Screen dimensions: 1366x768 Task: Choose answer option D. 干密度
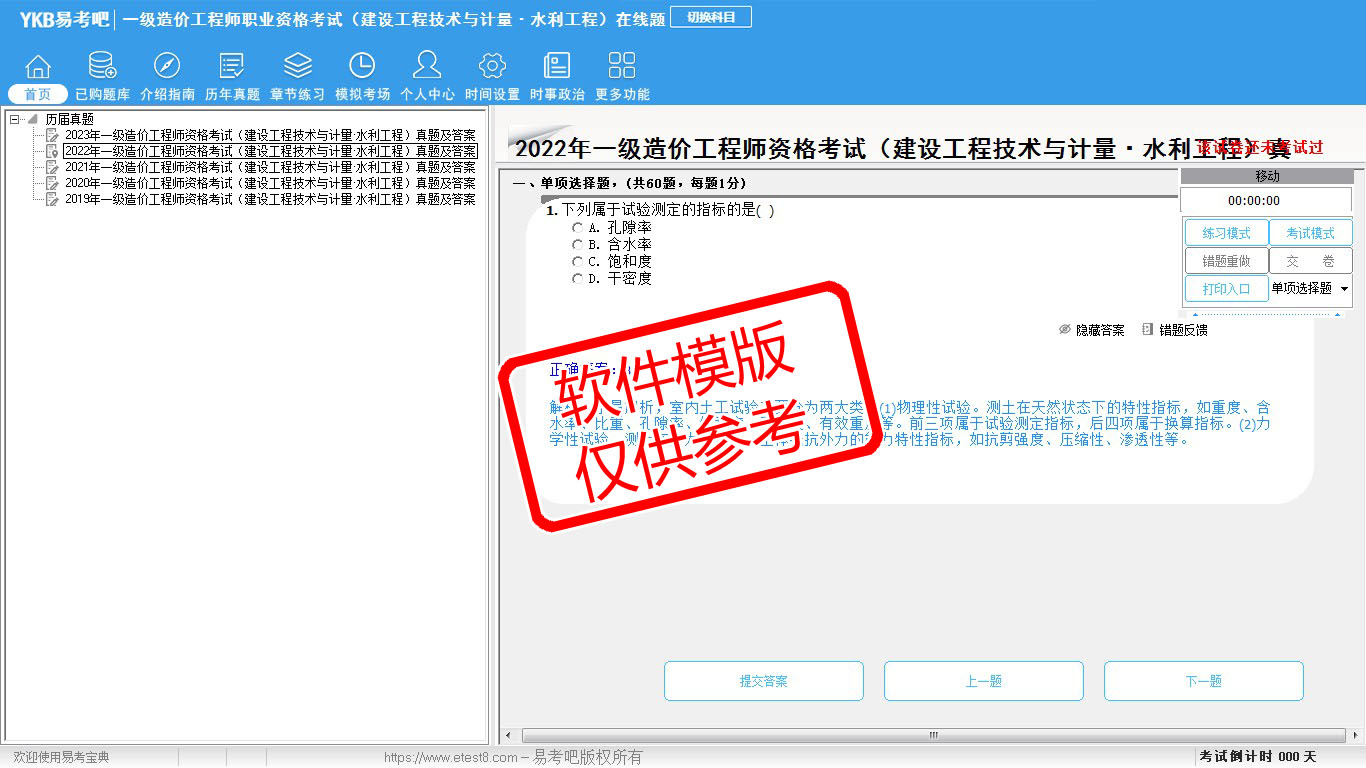(x=578, y=279)
